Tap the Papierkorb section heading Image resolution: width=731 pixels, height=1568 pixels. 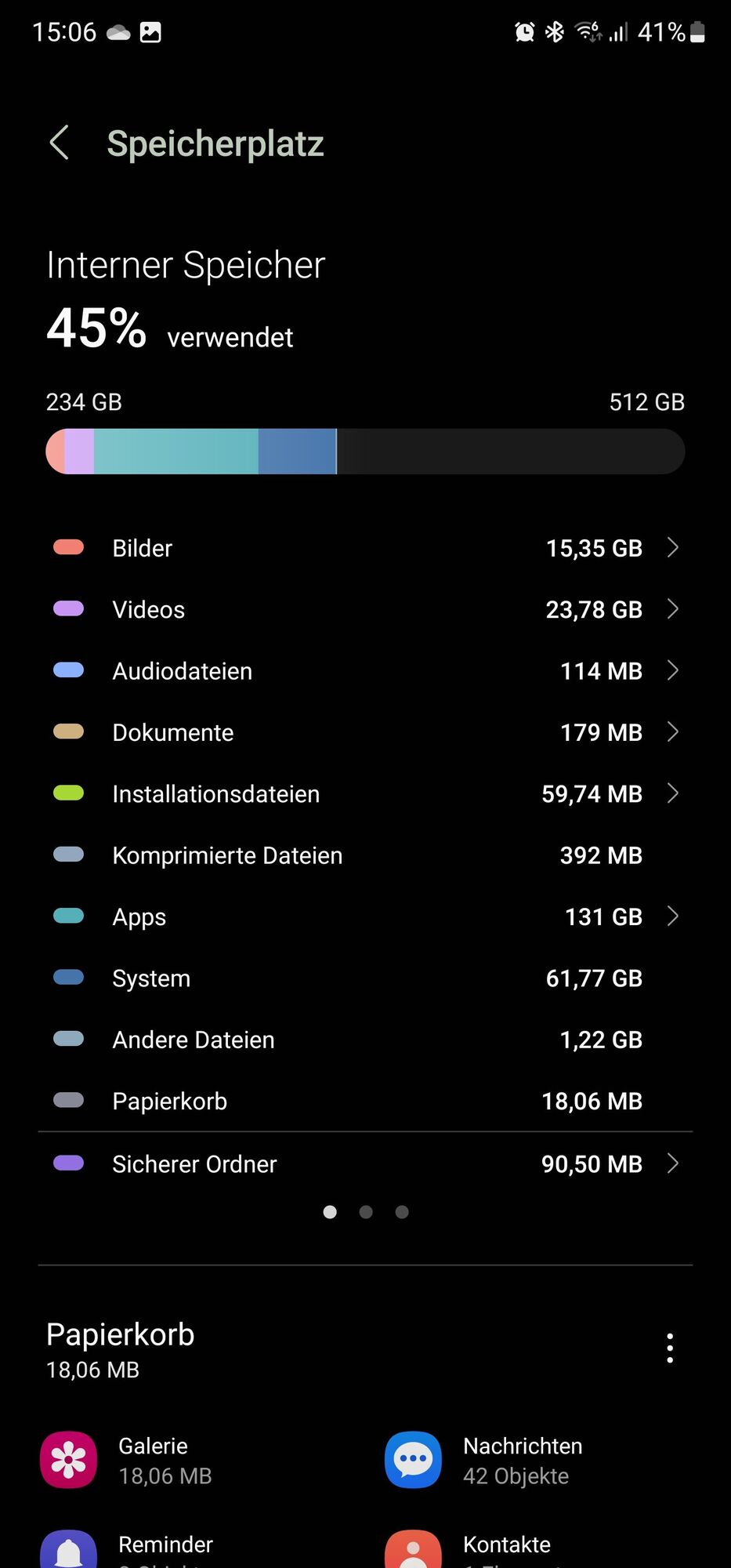[x=121, y=1334]
